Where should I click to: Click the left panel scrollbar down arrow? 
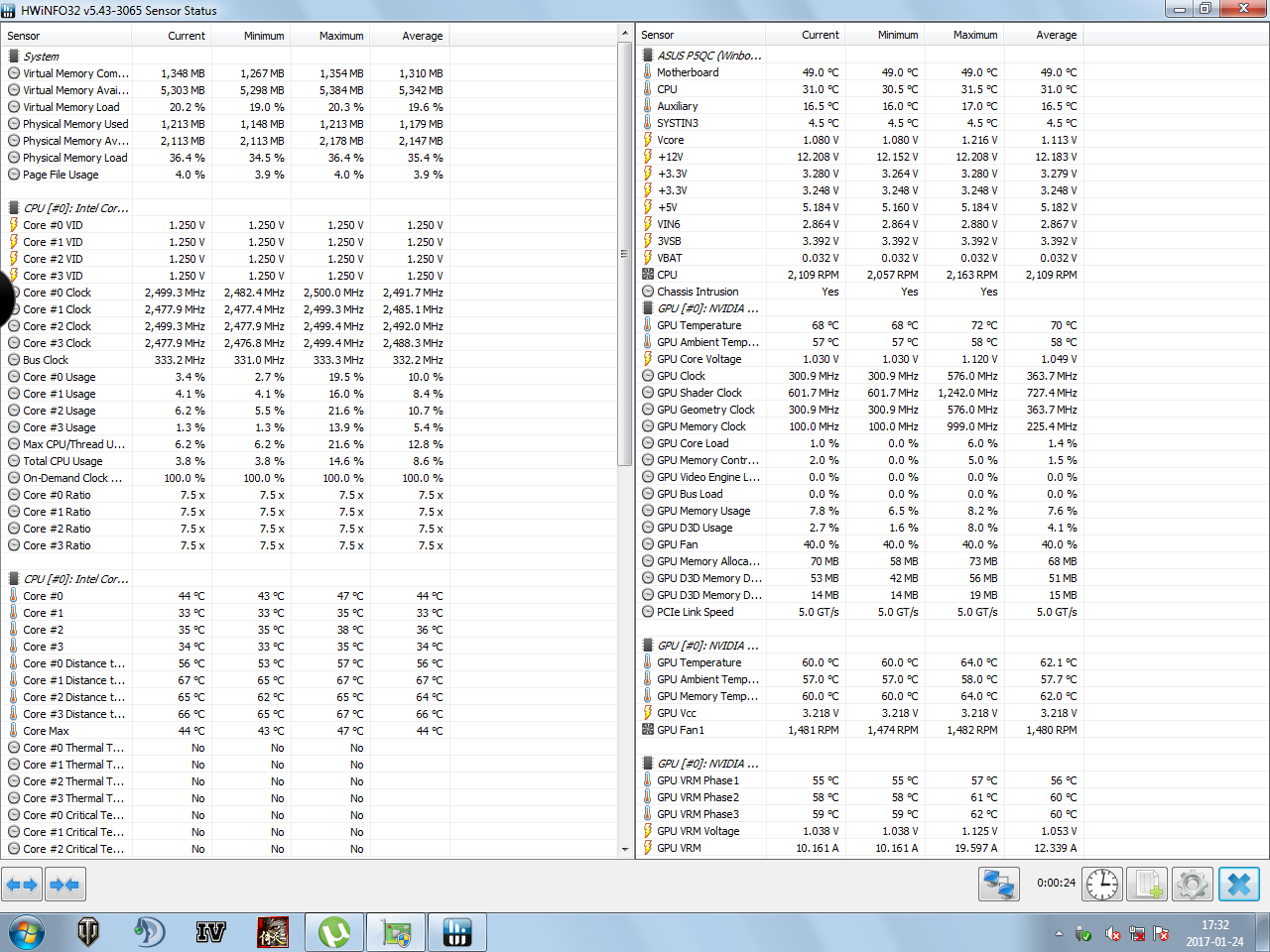625,850
